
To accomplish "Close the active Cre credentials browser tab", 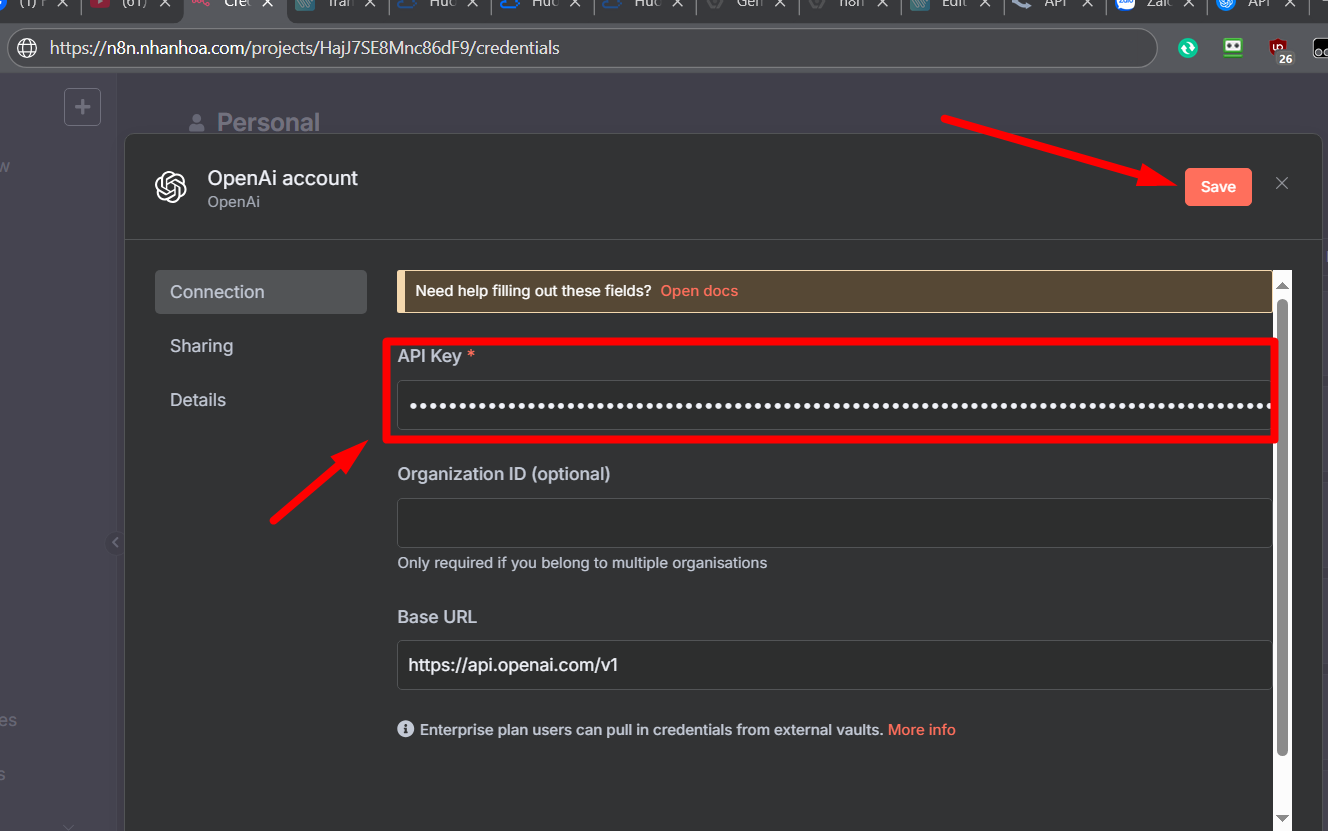I will 267,3.
